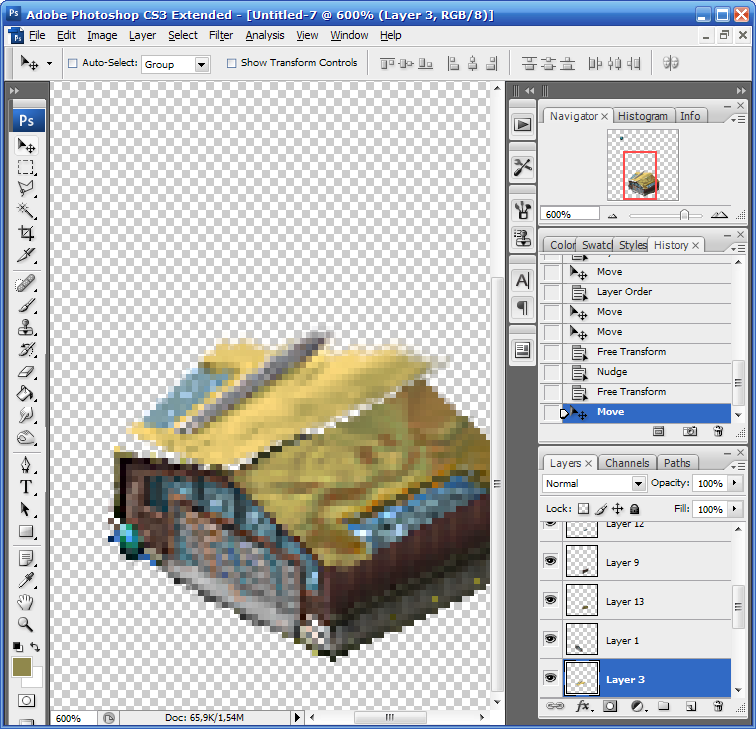Viewport: 756px width, 729px height.
Task: Hide Layer 1 visibility eye
Action: tap(551, 639)
